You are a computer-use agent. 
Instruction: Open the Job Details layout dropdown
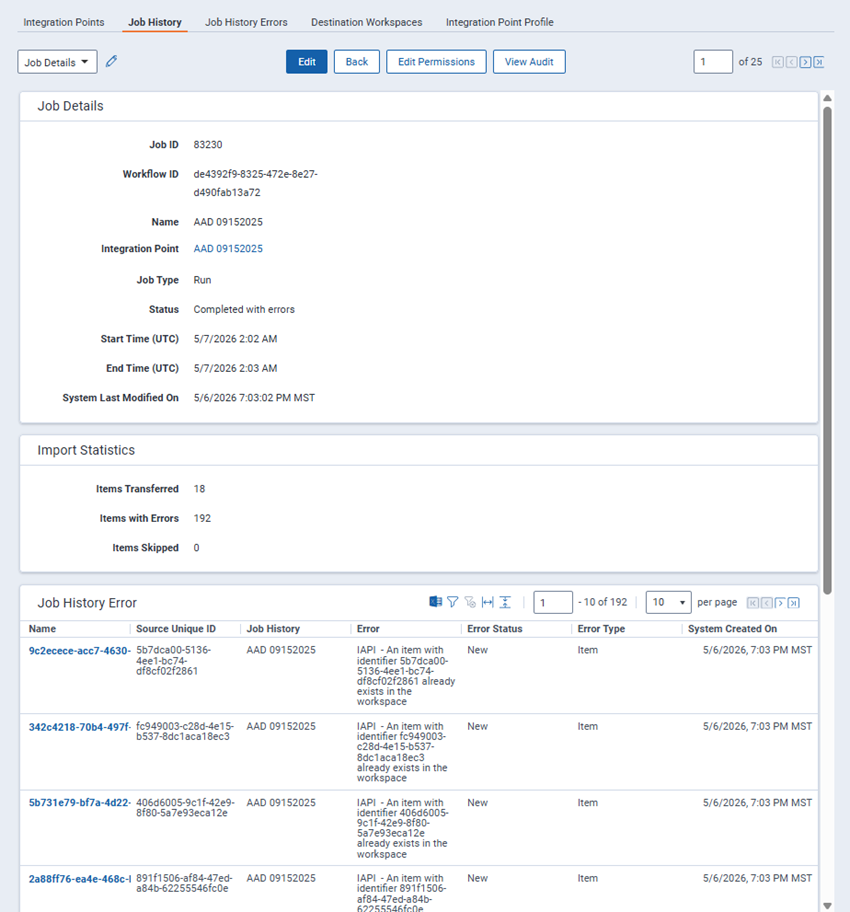pyautogui.click(x=58, y=62)
